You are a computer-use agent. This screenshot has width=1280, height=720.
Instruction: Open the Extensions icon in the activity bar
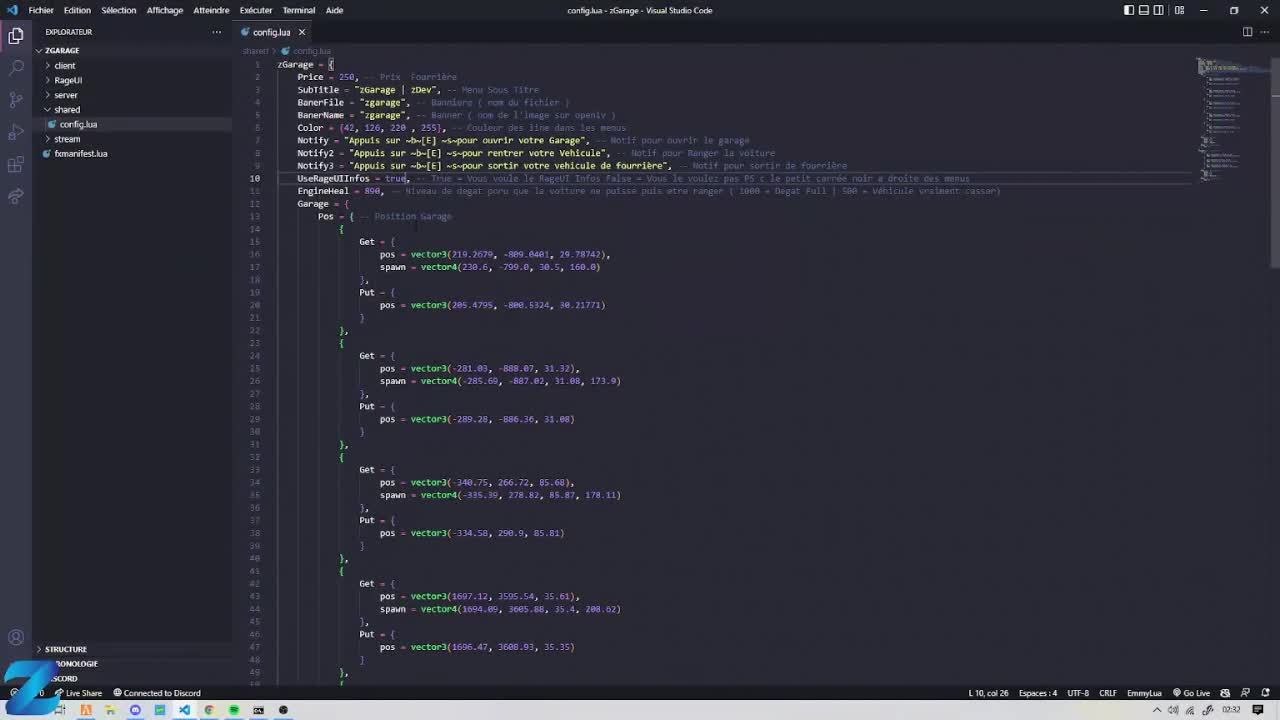click(15, 163)
